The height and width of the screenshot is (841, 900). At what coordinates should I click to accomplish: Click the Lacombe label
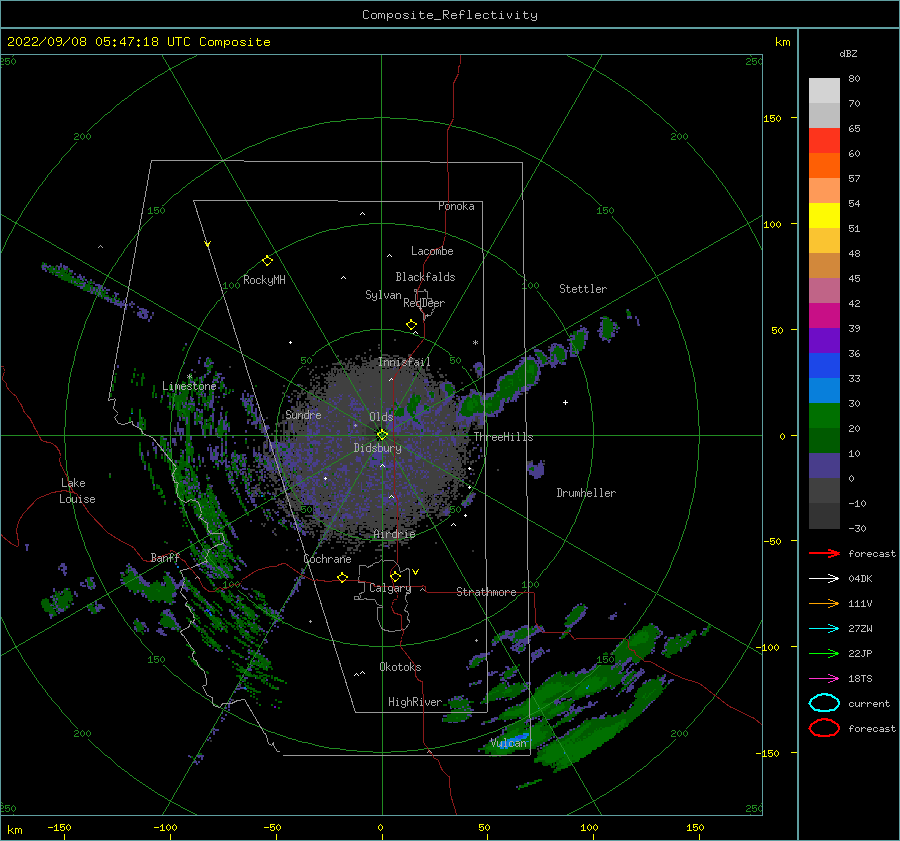click(432, 251)
